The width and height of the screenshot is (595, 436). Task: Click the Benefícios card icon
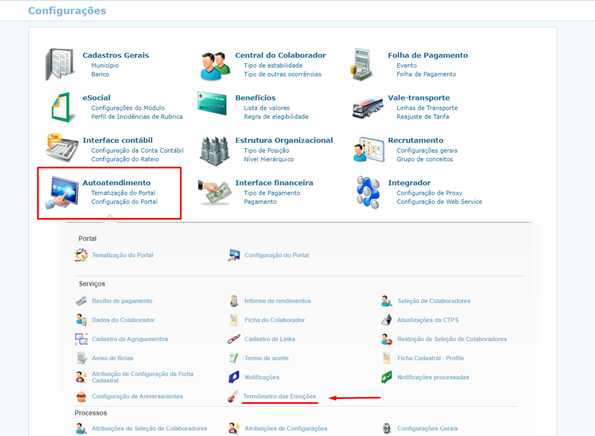212,103
